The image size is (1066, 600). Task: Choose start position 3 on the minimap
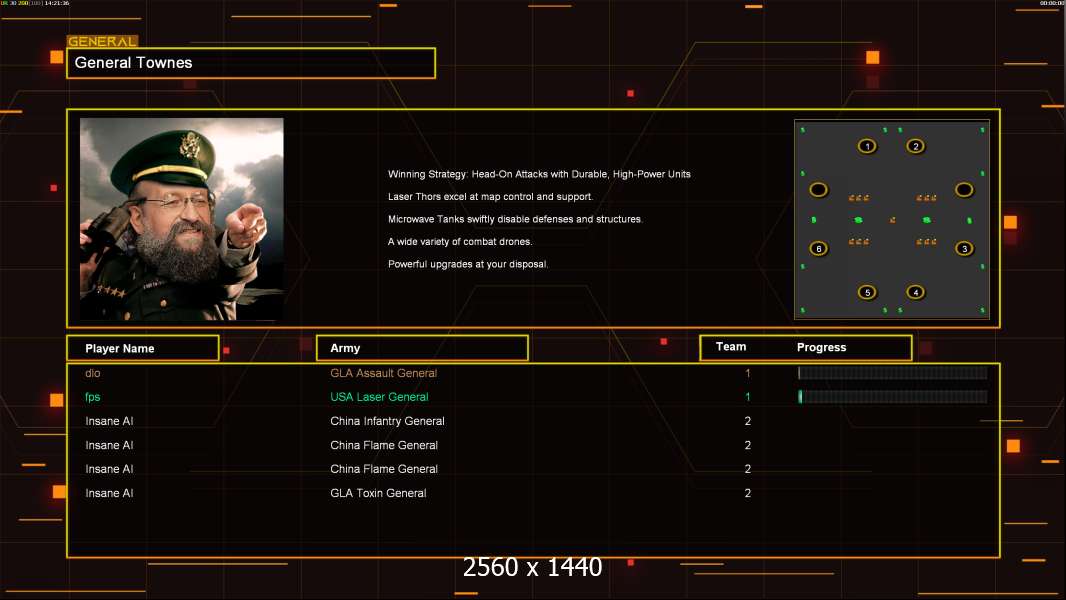pyautogui.click(x=964, y=249)
